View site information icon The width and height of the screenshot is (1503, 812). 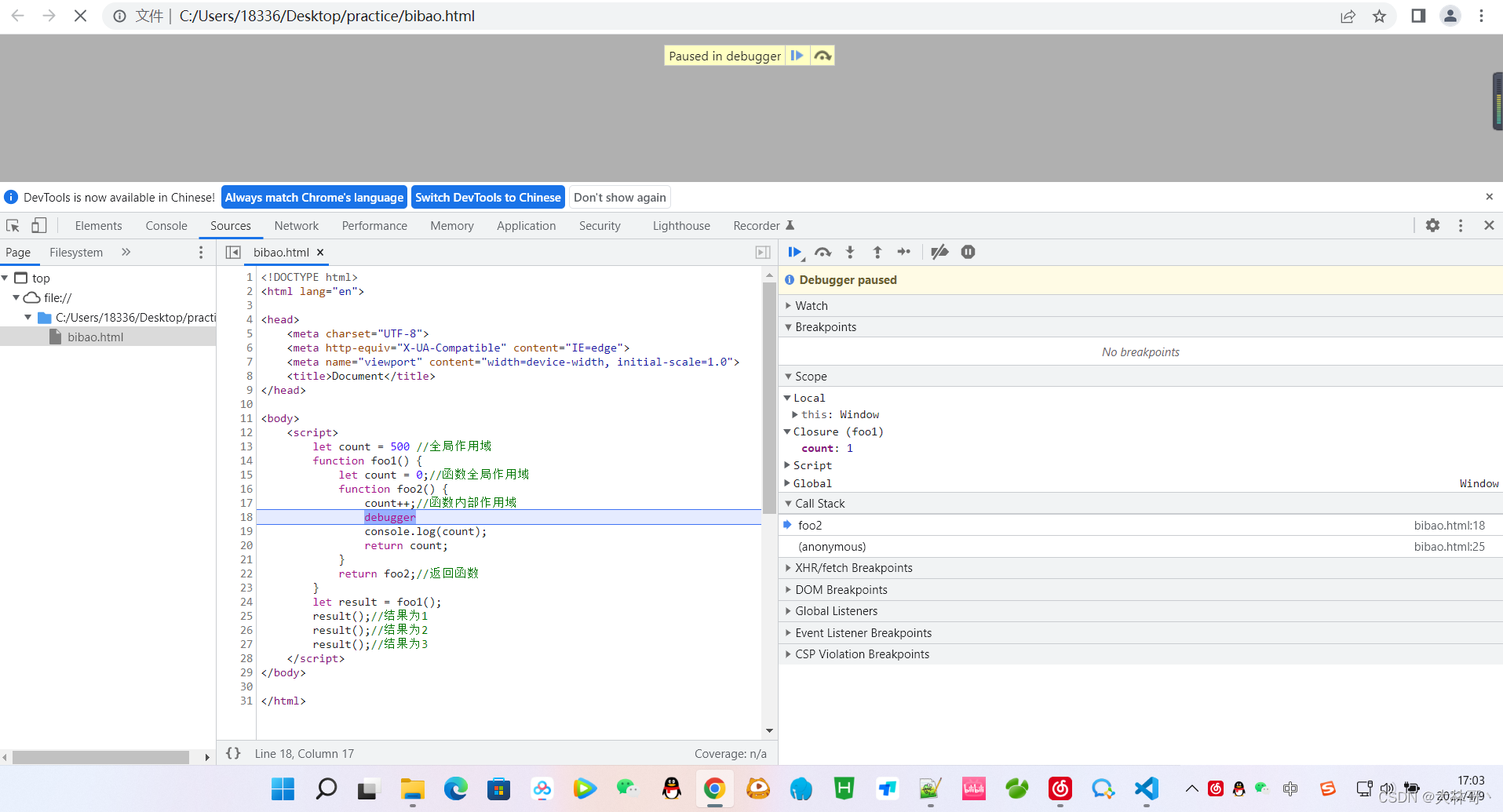click(119, 16)
